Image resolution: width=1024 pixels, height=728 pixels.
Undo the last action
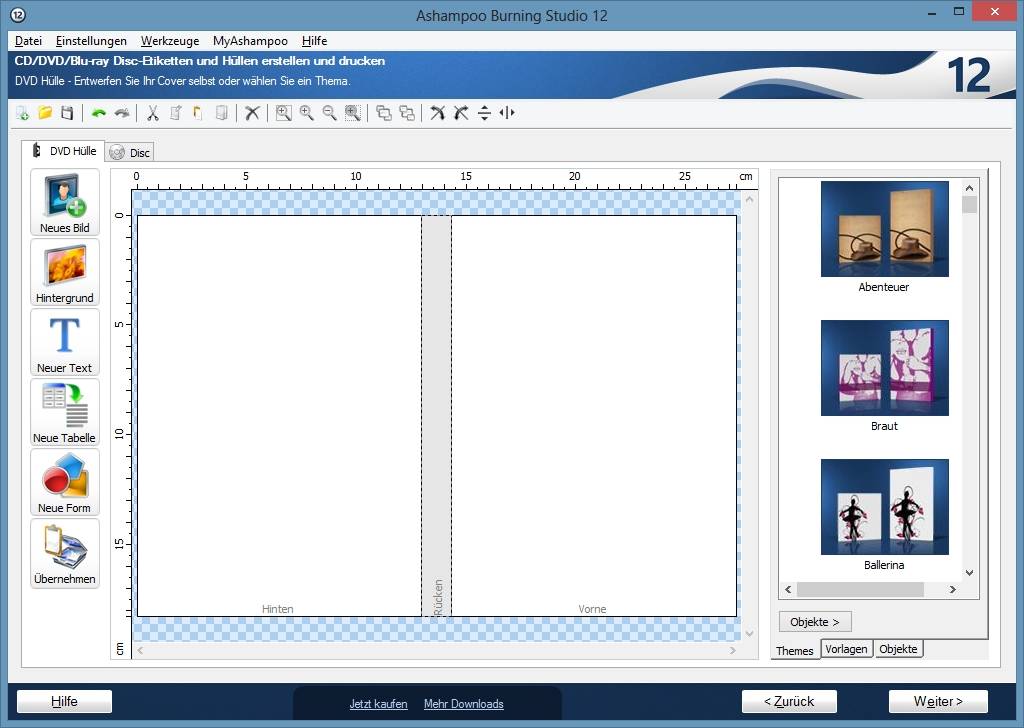pos(99,113)
